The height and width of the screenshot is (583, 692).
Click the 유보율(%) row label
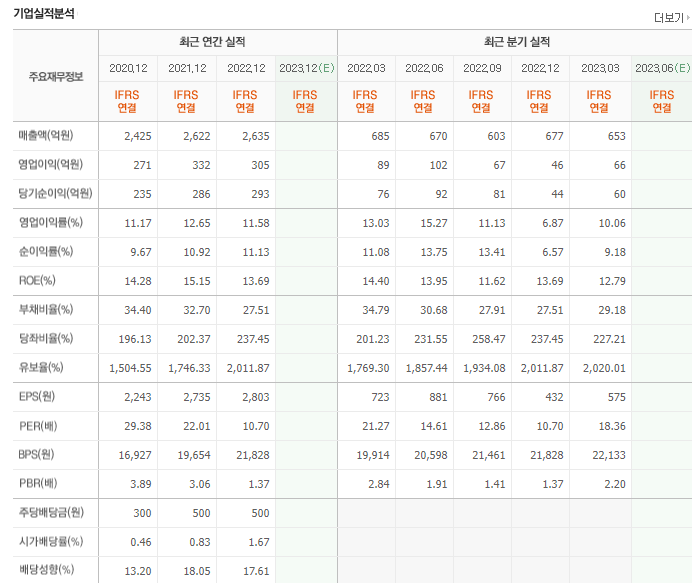pos(41,367)
